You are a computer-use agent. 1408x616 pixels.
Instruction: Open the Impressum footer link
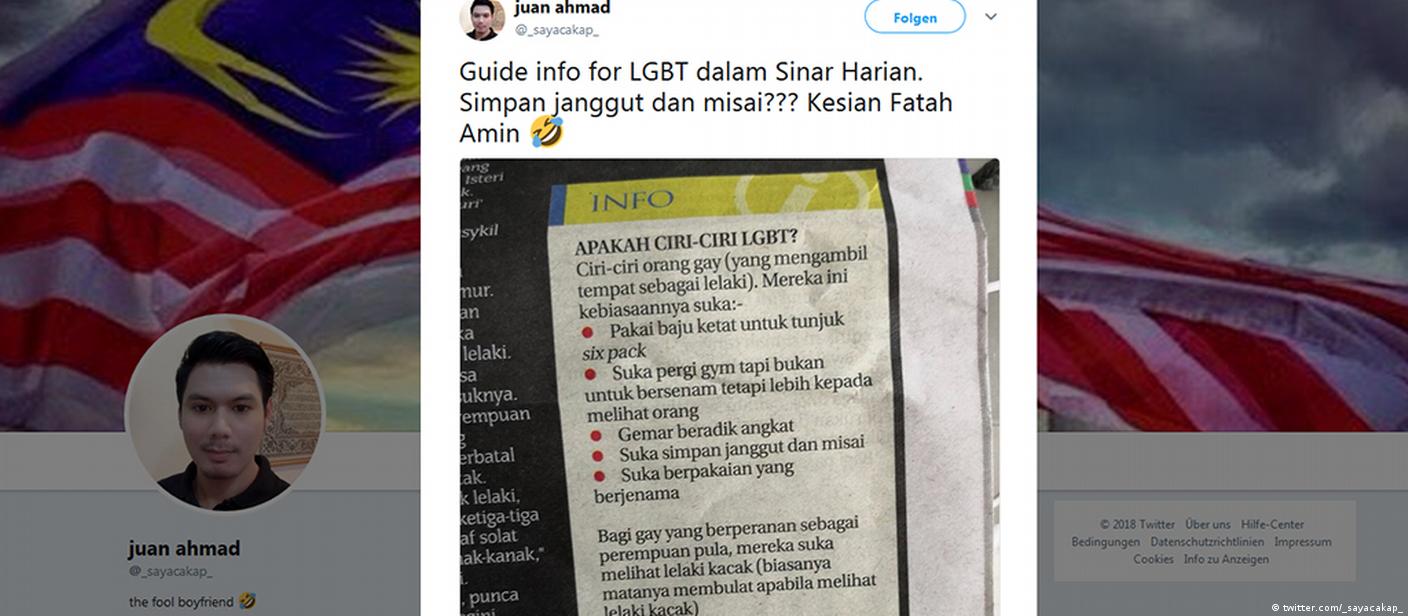(1303, 542)
